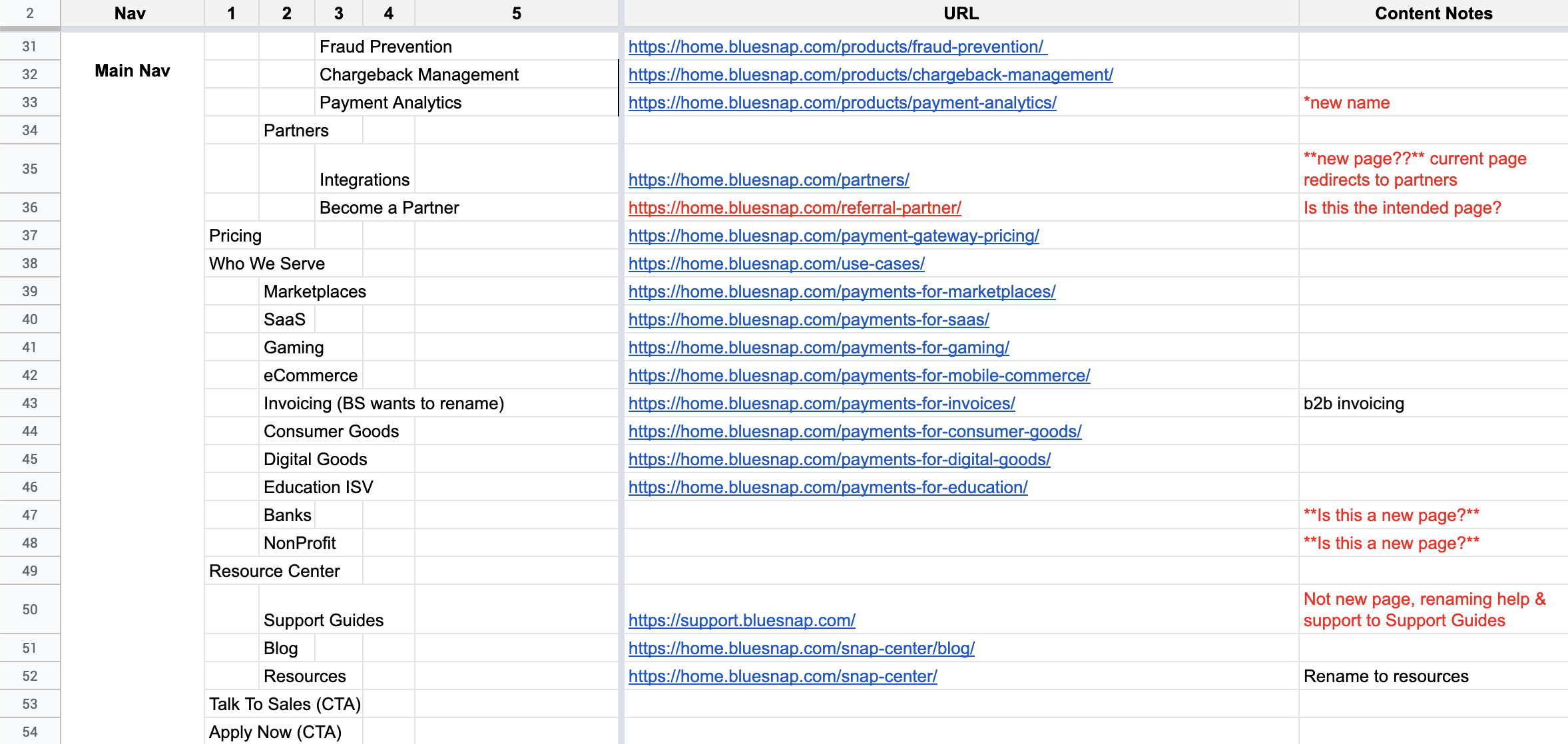Select row header 43

coord(30,403)
